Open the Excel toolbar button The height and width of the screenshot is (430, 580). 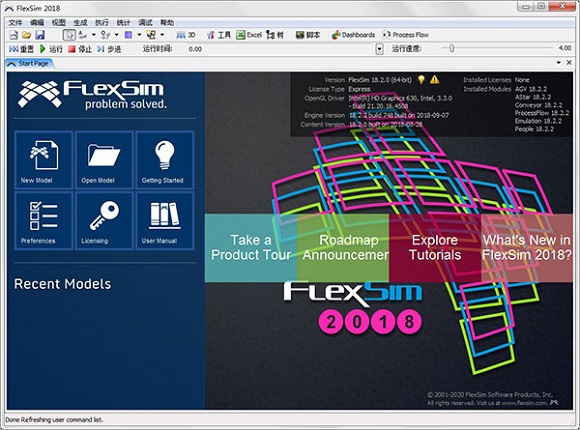tap(249, 35)
